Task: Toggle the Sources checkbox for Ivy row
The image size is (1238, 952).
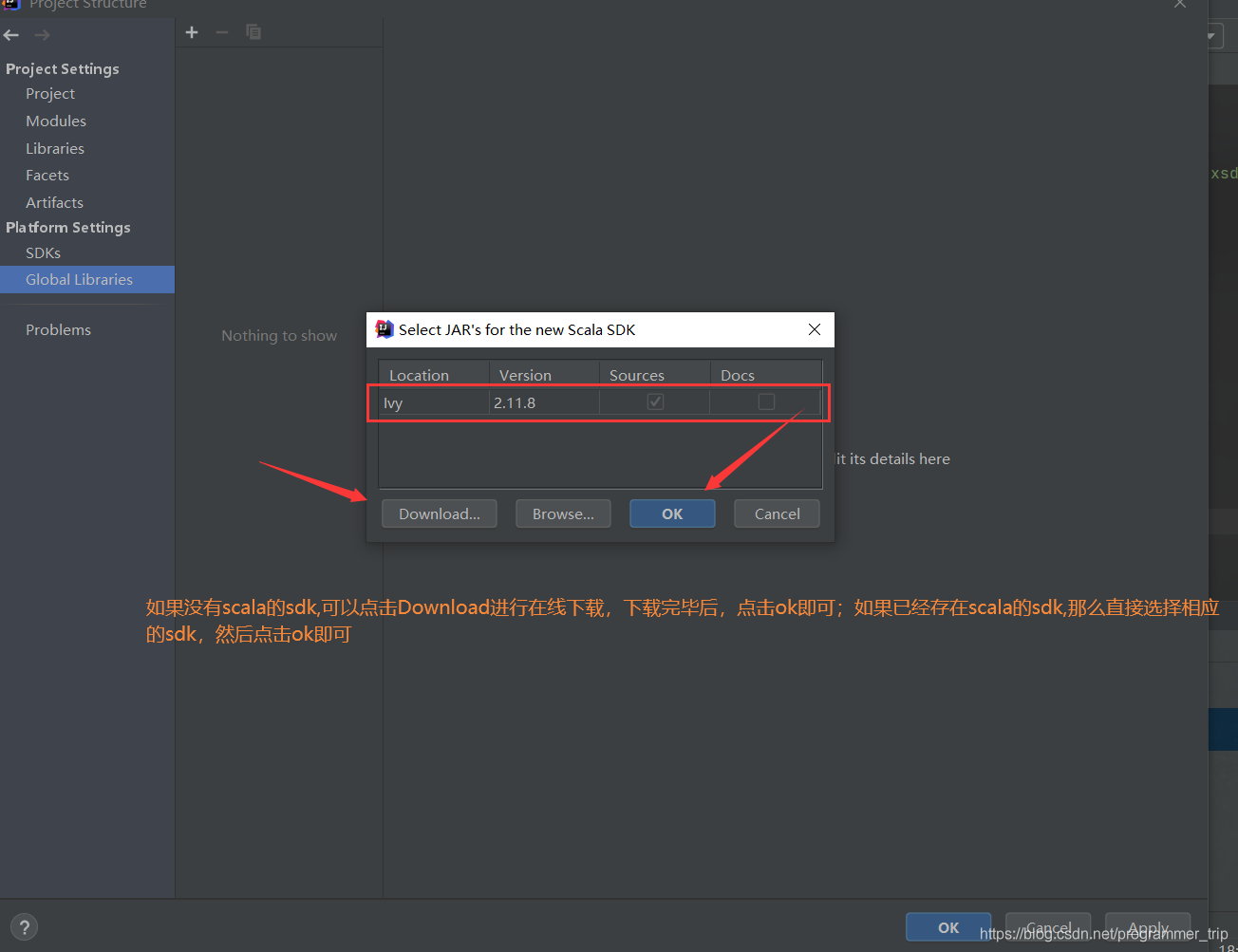Action: [655, 402]
